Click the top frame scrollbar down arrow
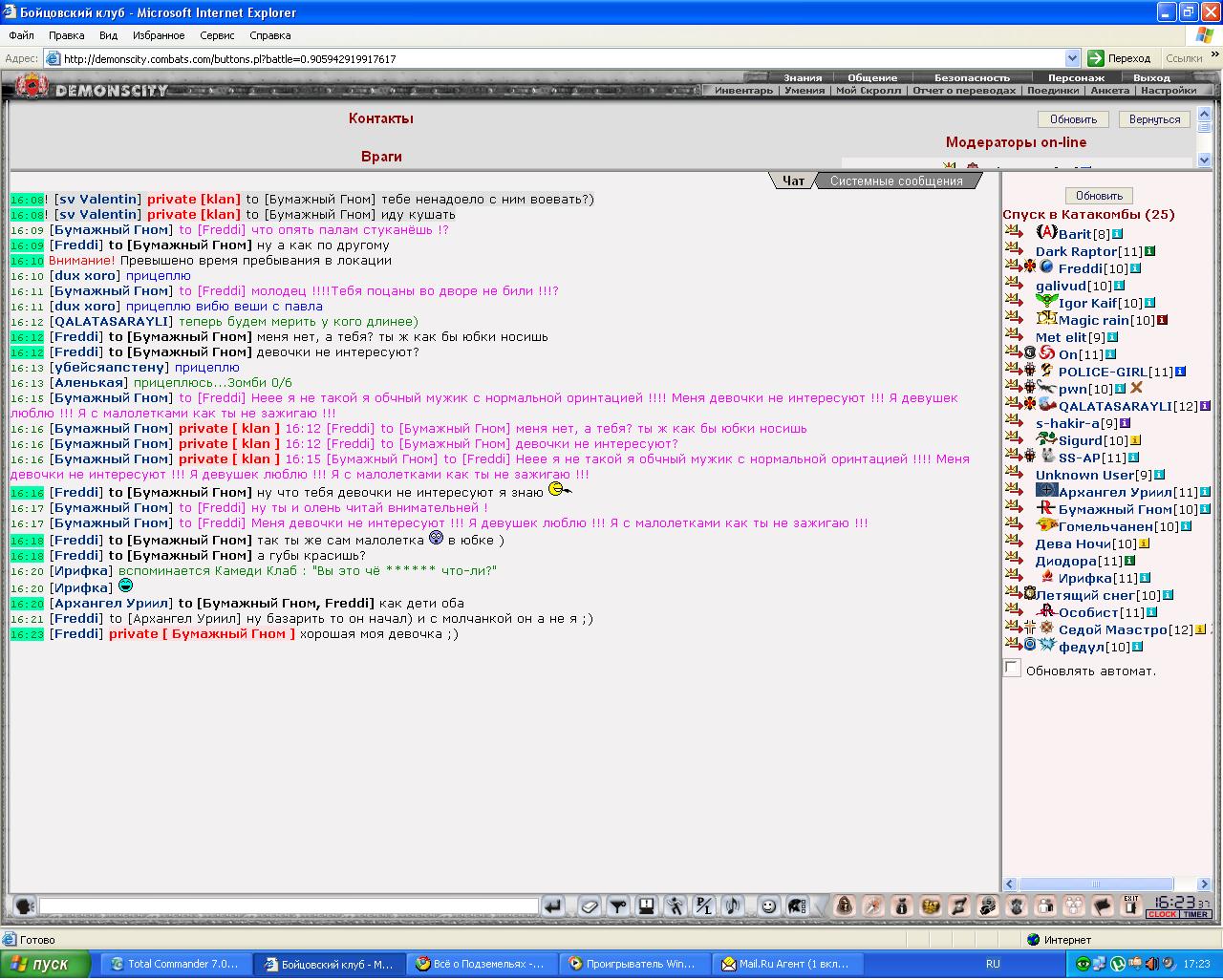This screenshot has height=980, width=1223. coord(1204,160)
